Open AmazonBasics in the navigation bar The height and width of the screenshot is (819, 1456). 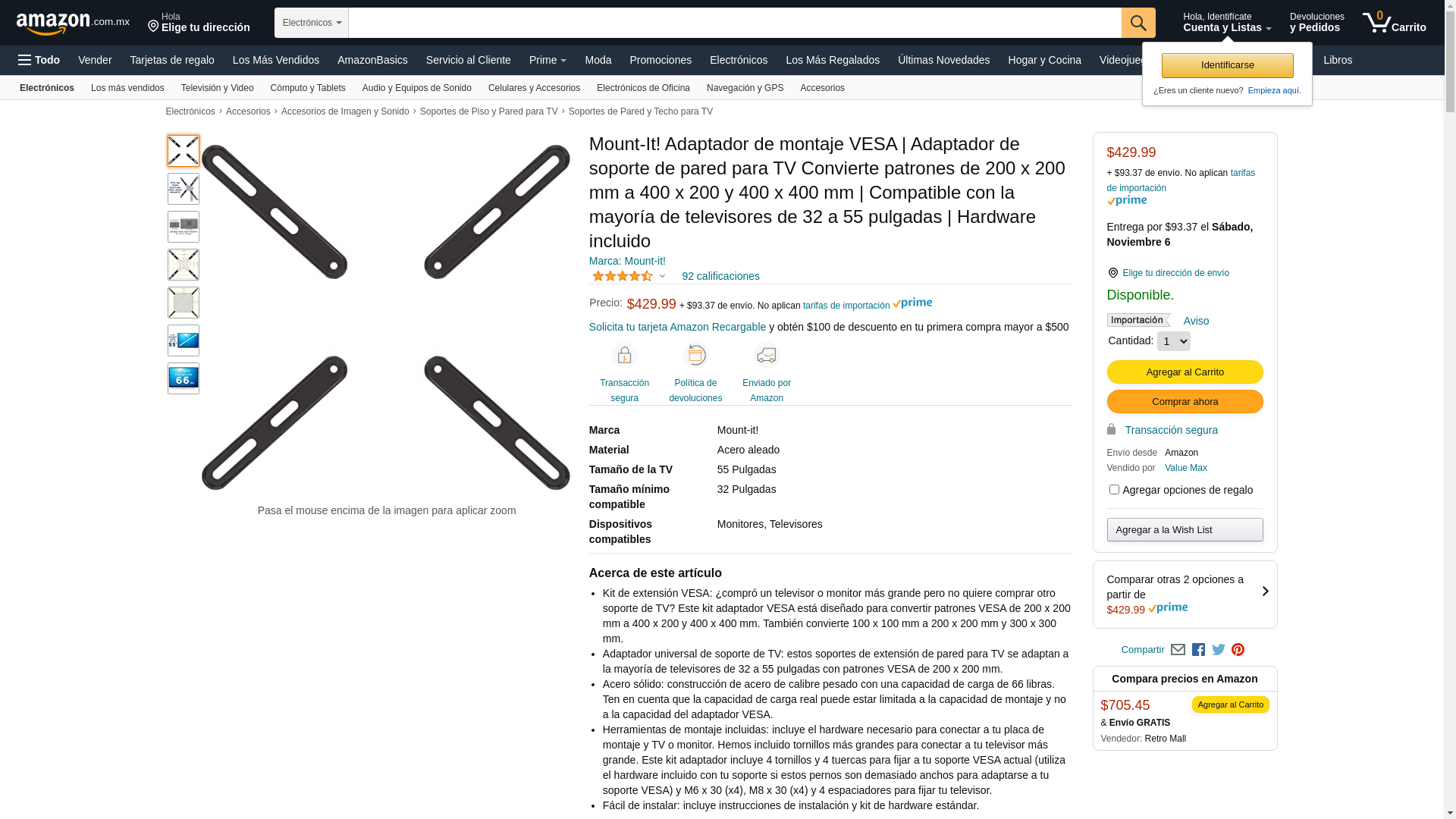click(372, 60)
